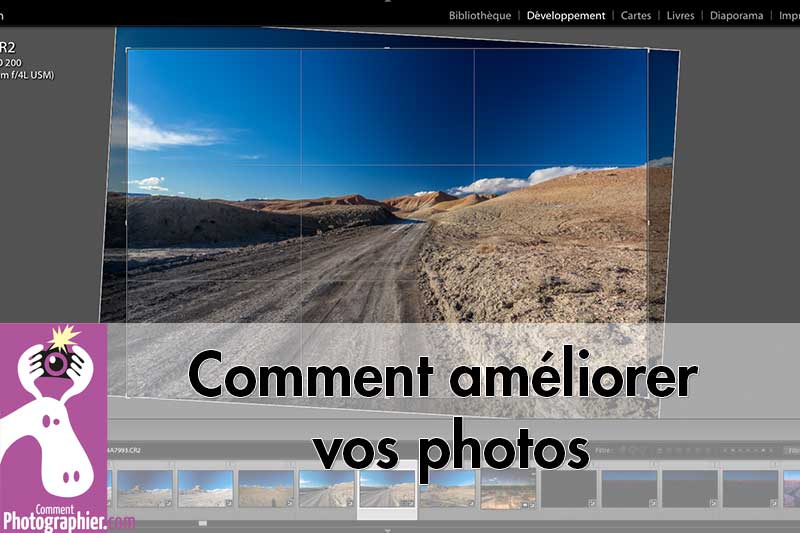Go to the Cartes module

pyautogui.click(x=636, y=16)
